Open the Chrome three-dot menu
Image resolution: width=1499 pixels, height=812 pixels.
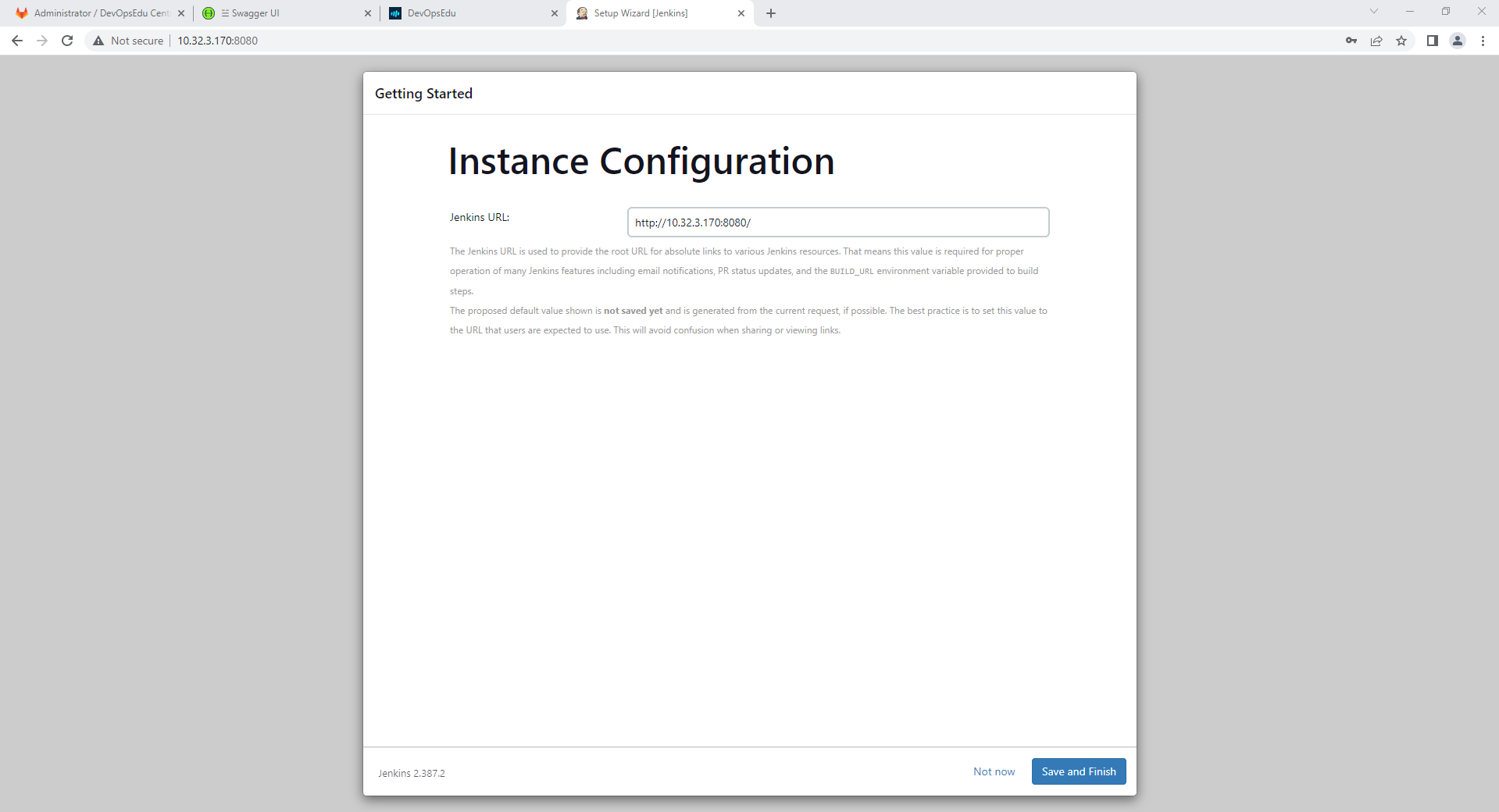click(1483, 41)
